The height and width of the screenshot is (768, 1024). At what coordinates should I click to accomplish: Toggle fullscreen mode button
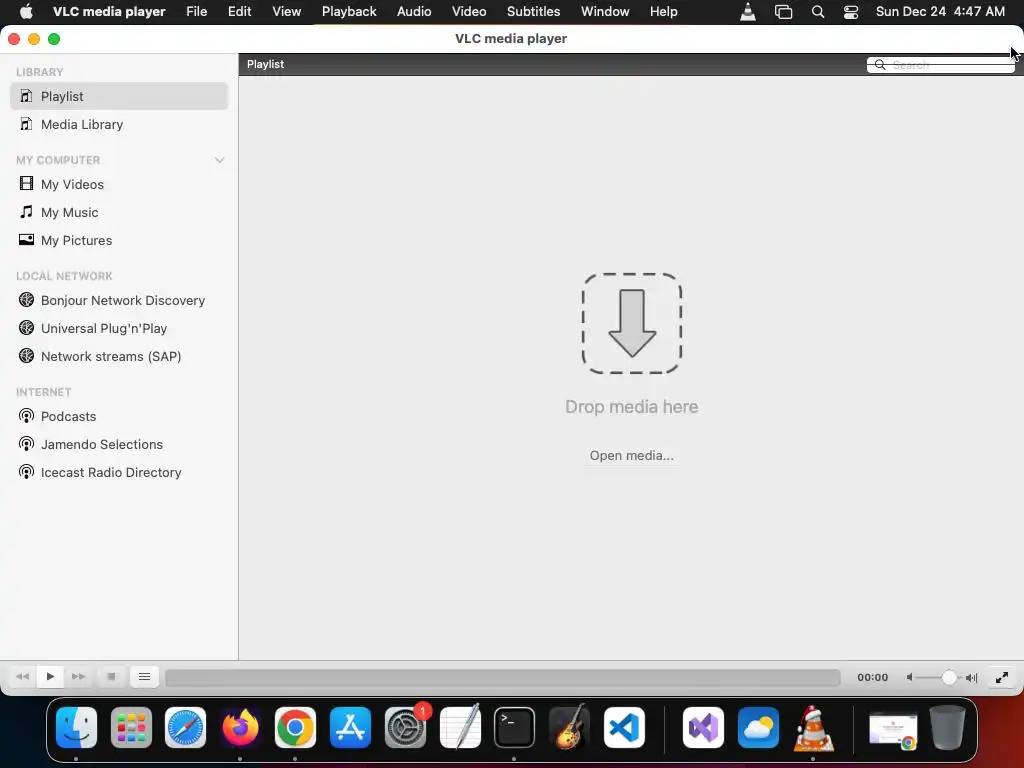pos(1001,677)
